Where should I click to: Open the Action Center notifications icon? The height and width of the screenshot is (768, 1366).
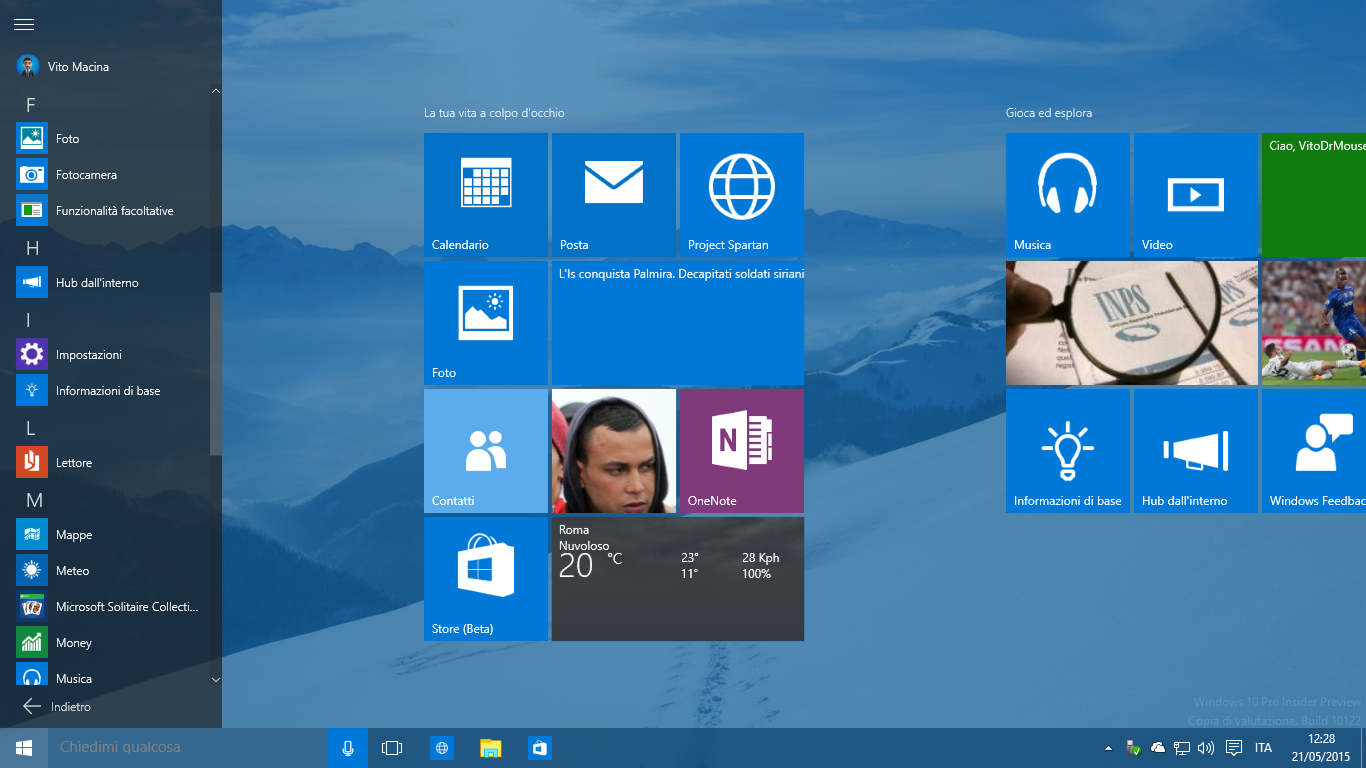pyautogui.click(x=1234, y=748)
